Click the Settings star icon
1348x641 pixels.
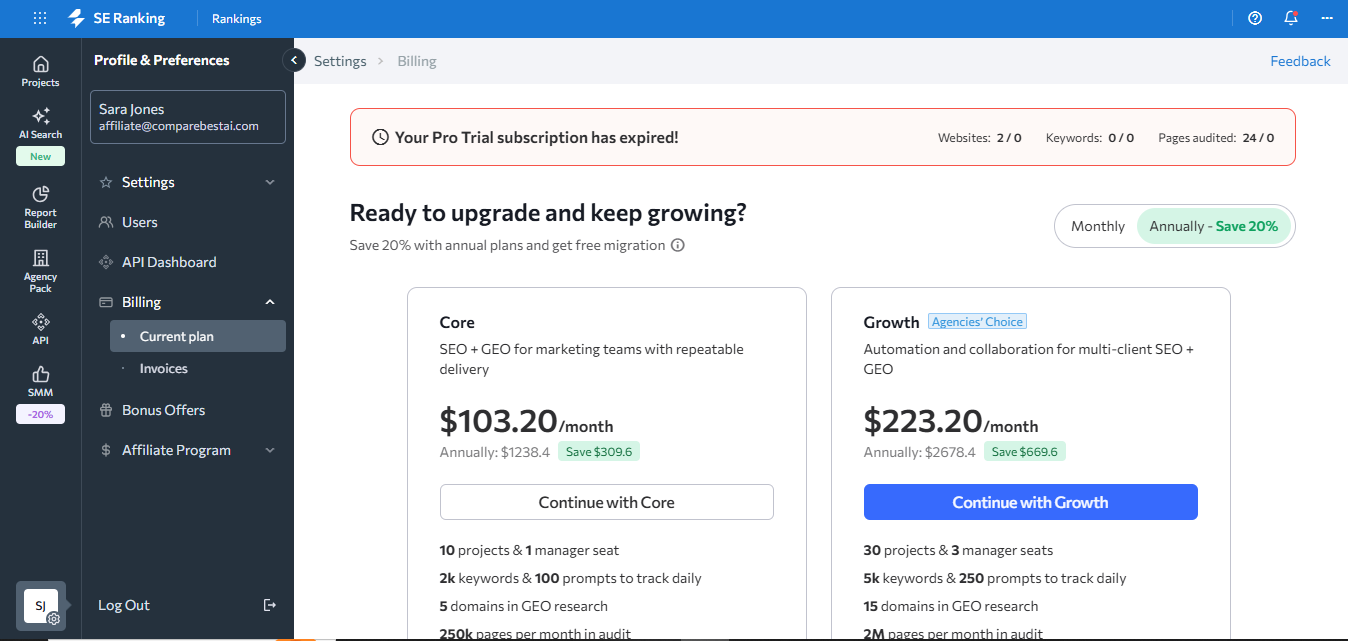click(x=106, y=182)
